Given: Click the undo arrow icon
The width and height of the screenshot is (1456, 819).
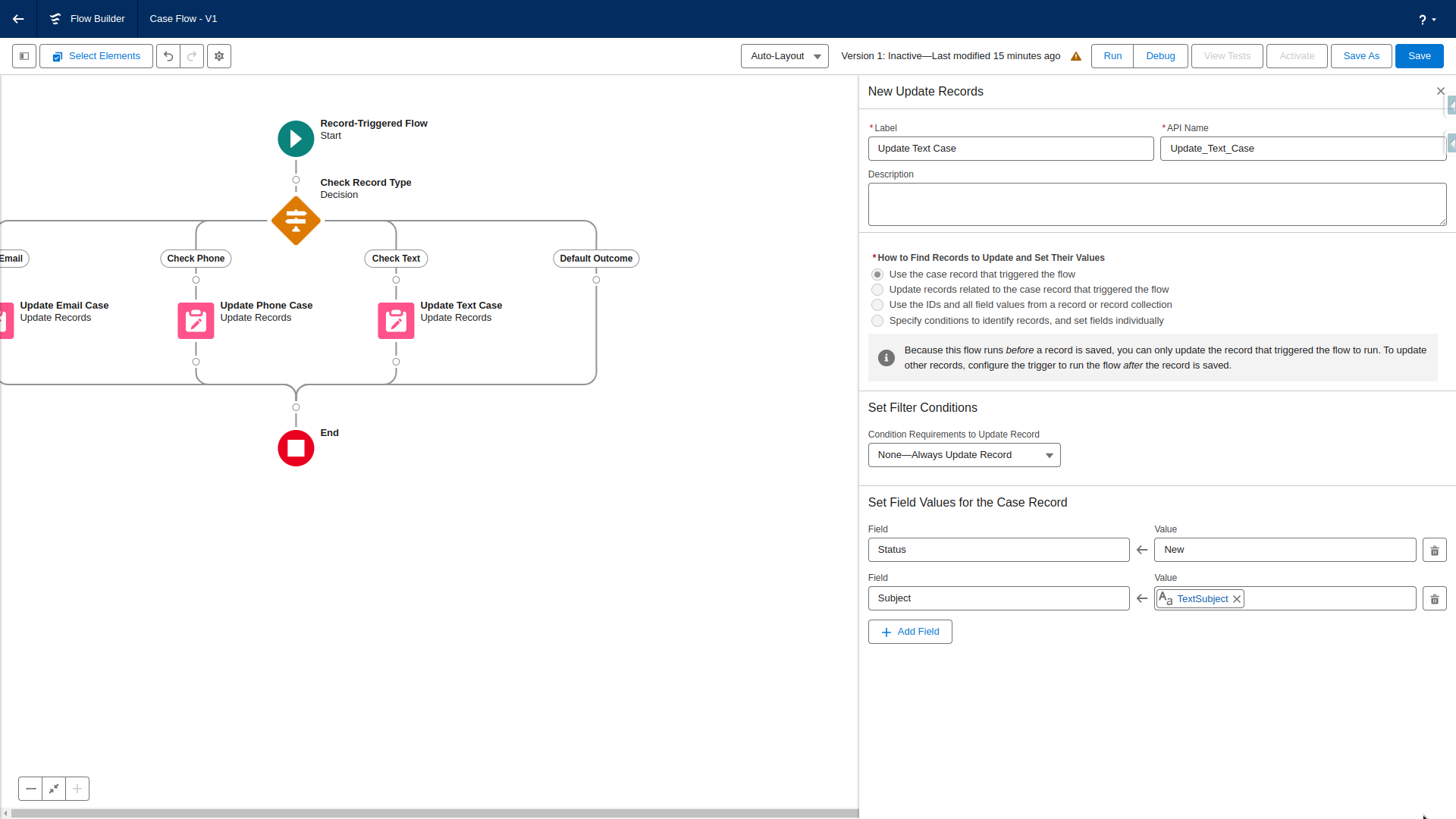Looking at the screenshot, I should [168, 56].
